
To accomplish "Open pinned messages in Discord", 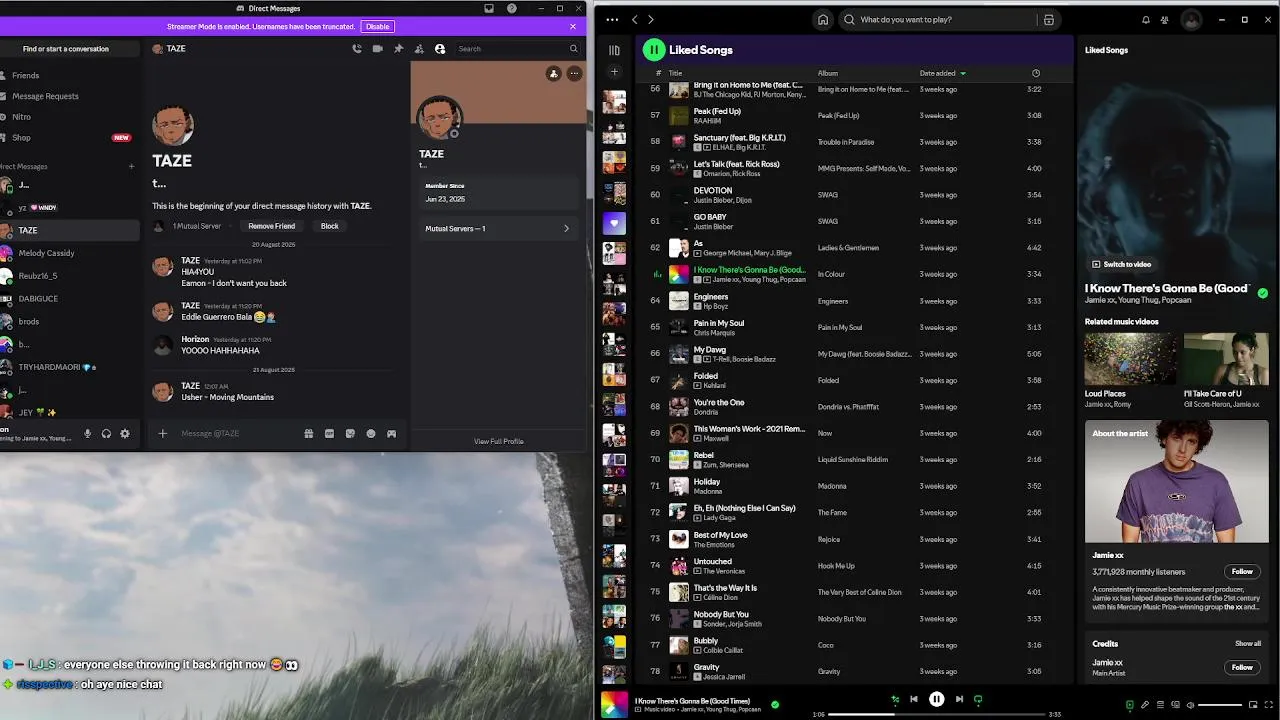I will point(398,48).
